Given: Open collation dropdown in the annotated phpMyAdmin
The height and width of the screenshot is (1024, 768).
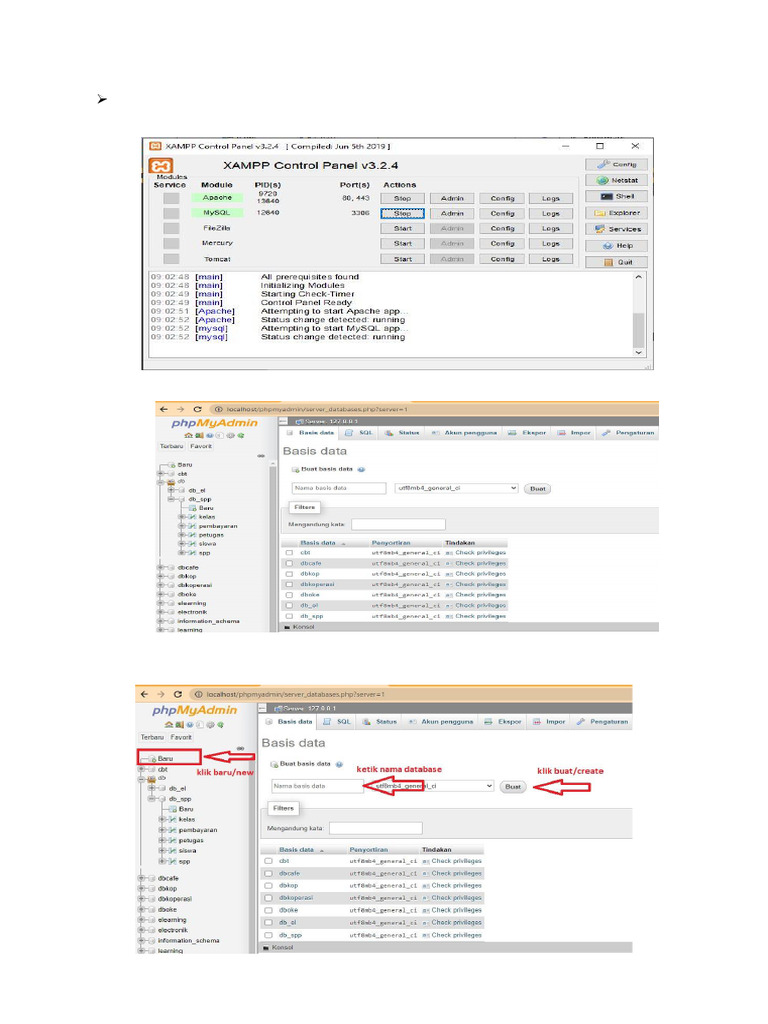Looking at the screenshot, I should (x=432, y=786).
